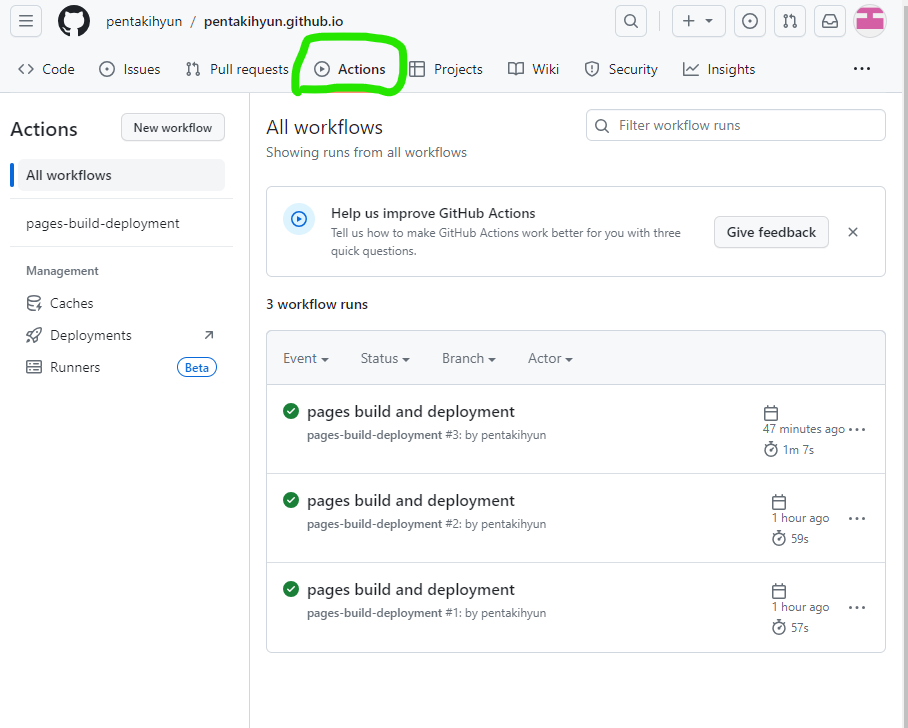Click the plus create-new icon
The image size is (908, 728).
click(688, 21)
